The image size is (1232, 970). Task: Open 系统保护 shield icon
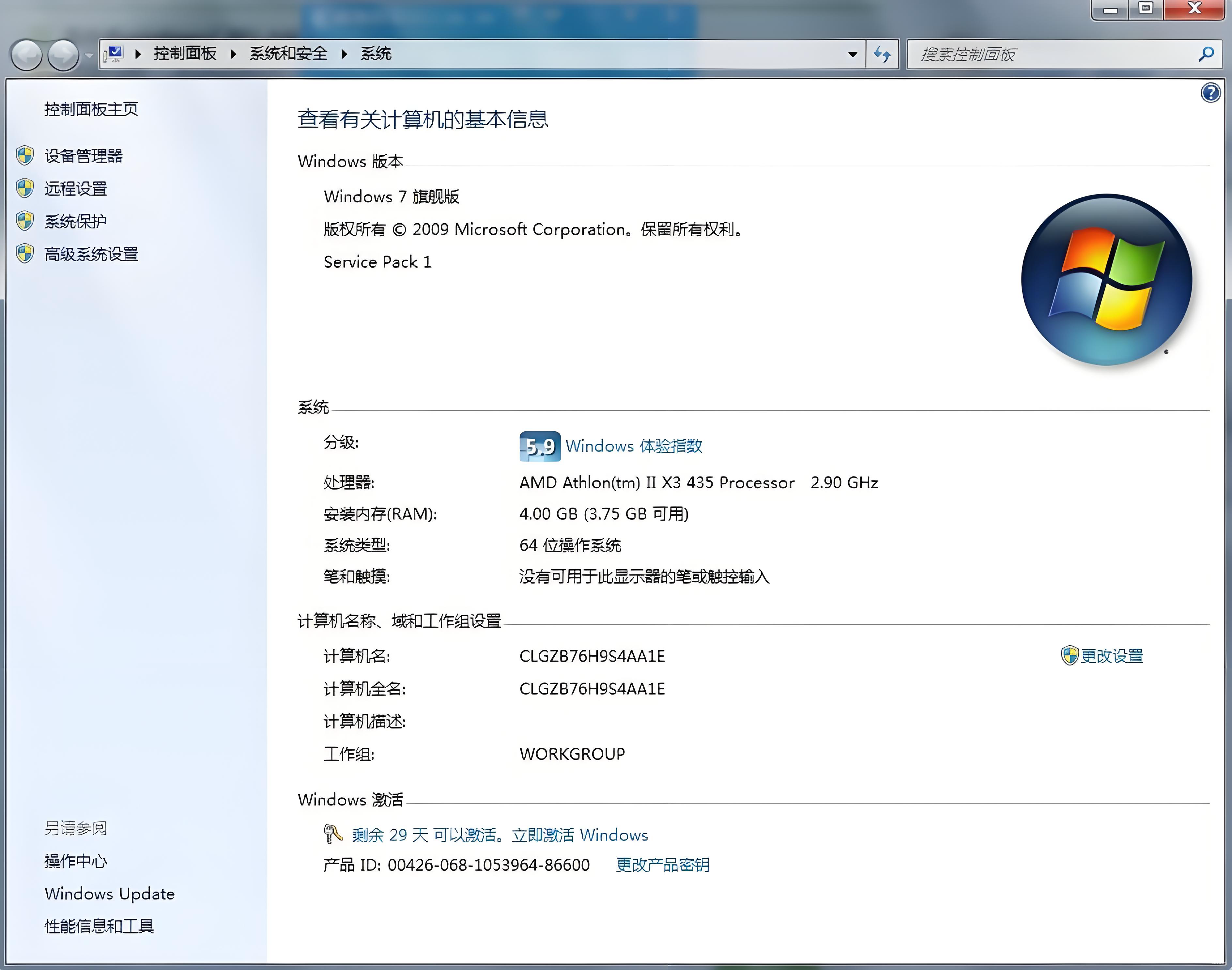tap(25, 221)
